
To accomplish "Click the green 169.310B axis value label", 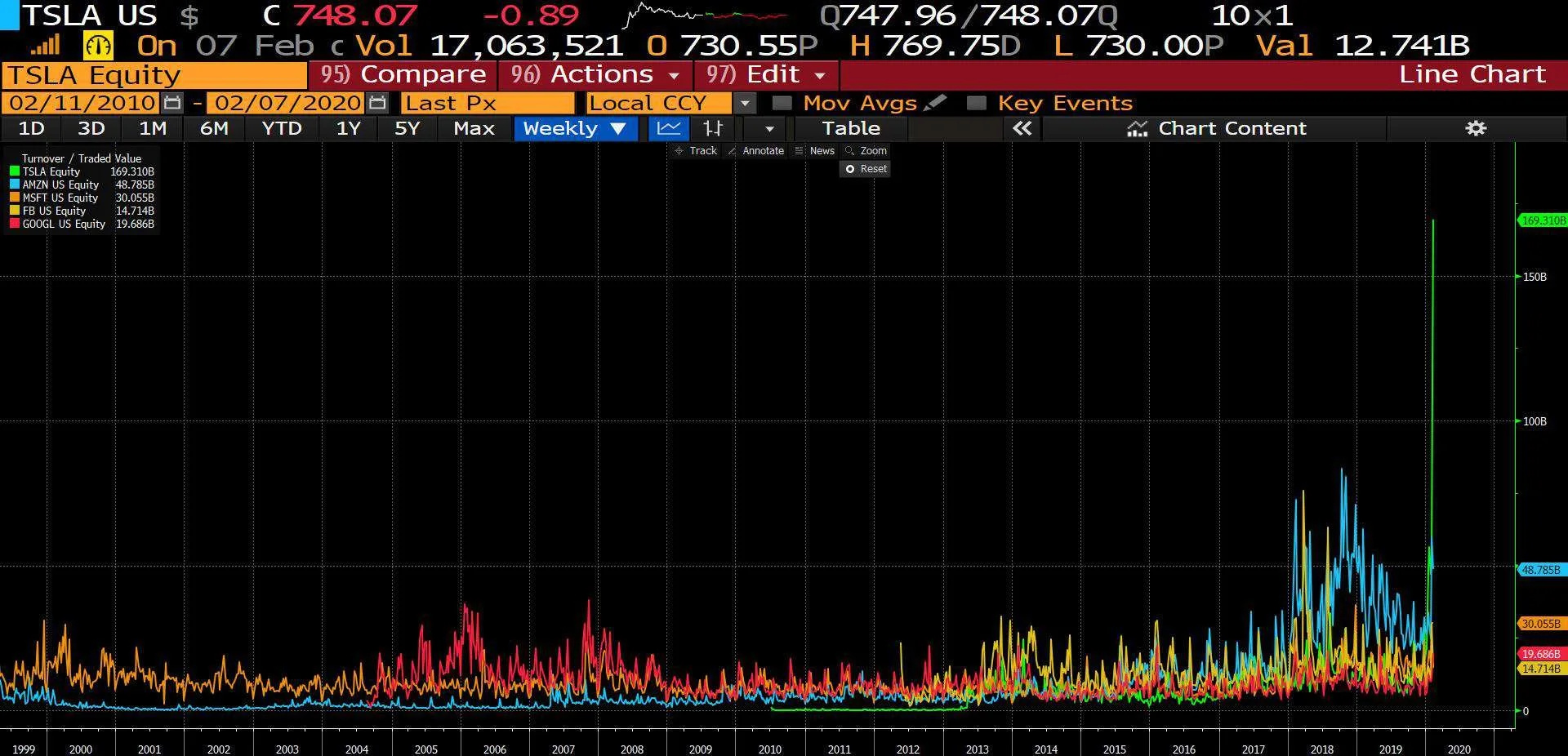I will [1542, 220].
